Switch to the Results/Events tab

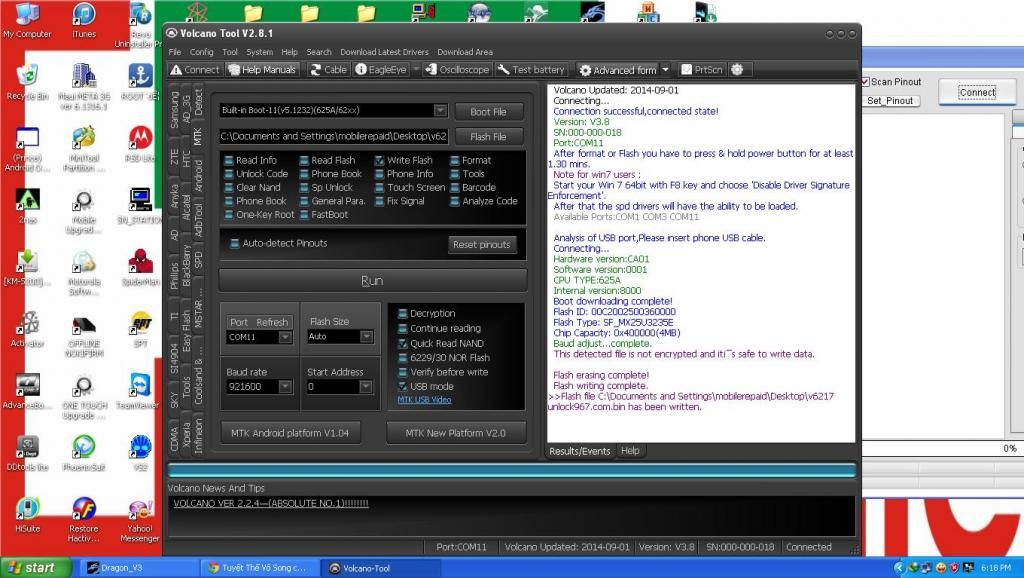pyautogui.click(x=579, y=451)
